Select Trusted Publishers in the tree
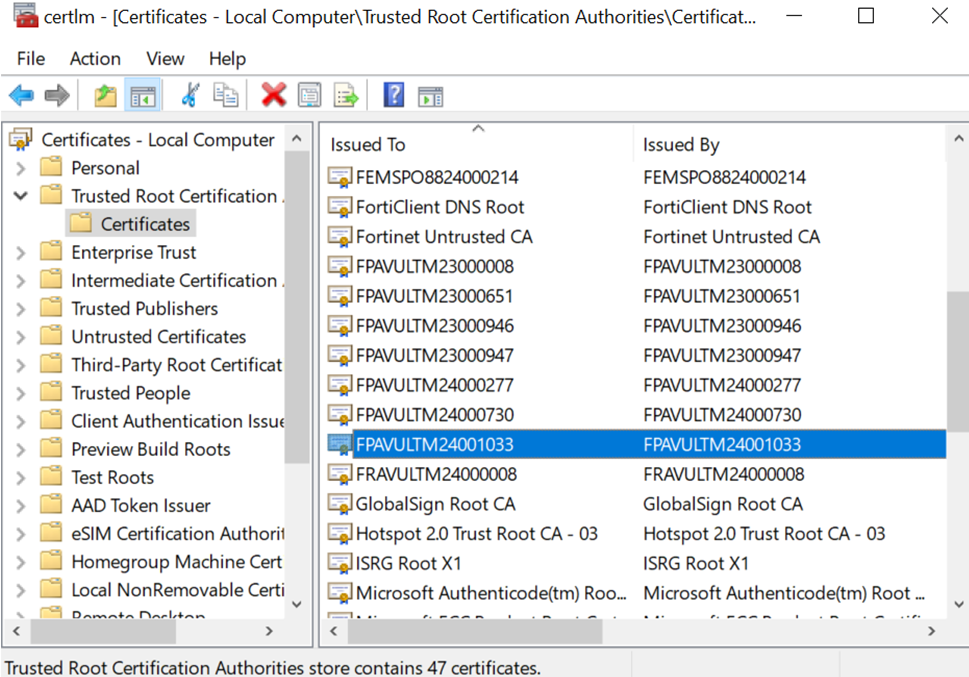This screenshot has width=969, height=677. pos(144,309)
